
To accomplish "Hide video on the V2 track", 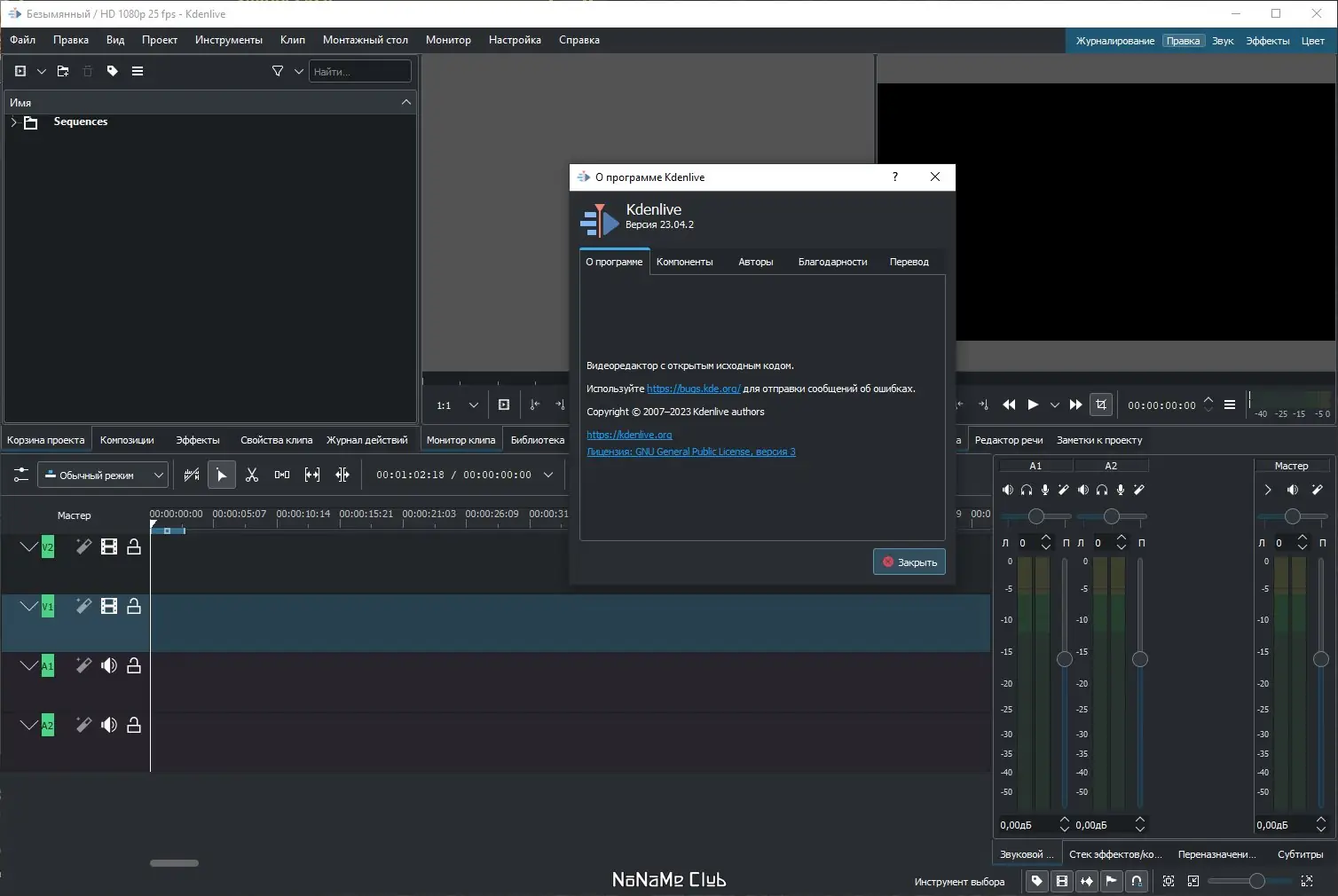I will (109, 546).
